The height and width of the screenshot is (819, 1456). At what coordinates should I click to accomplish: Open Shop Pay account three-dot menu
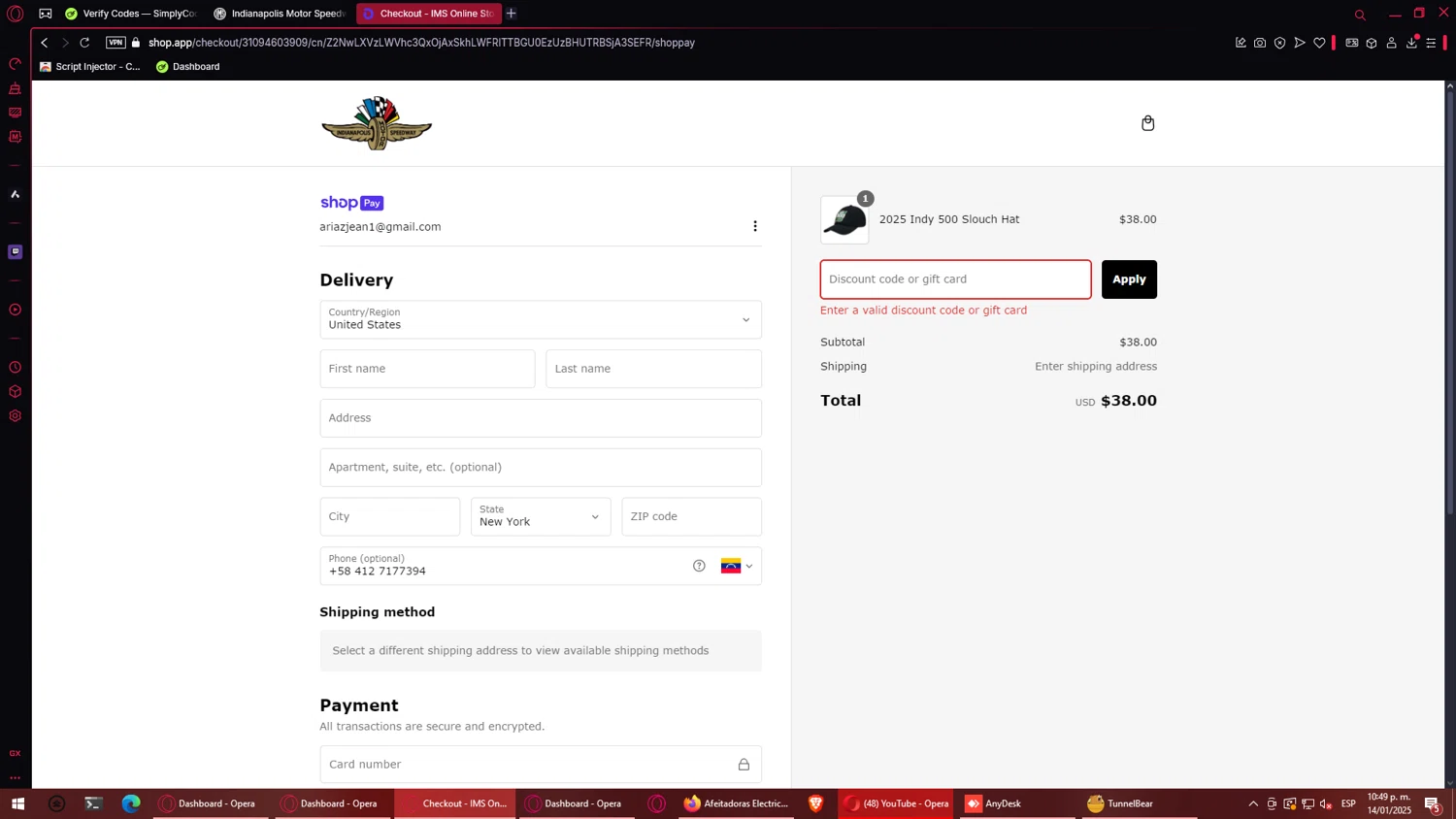[755, 226]
